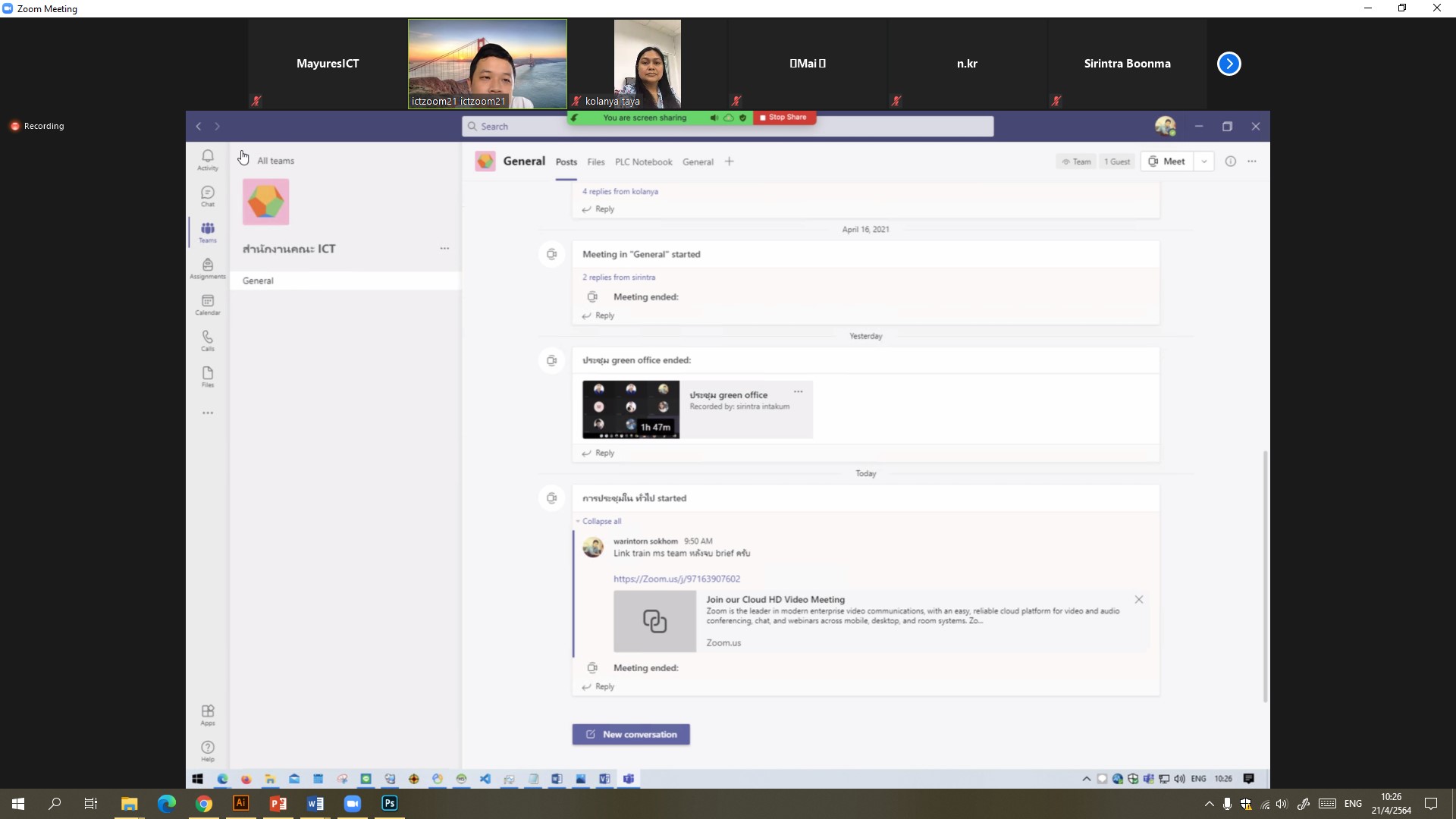Screen dimensions: 1456x819
Task: Show next Zoom participants with arrow
Action: (x=1229, y=64)
